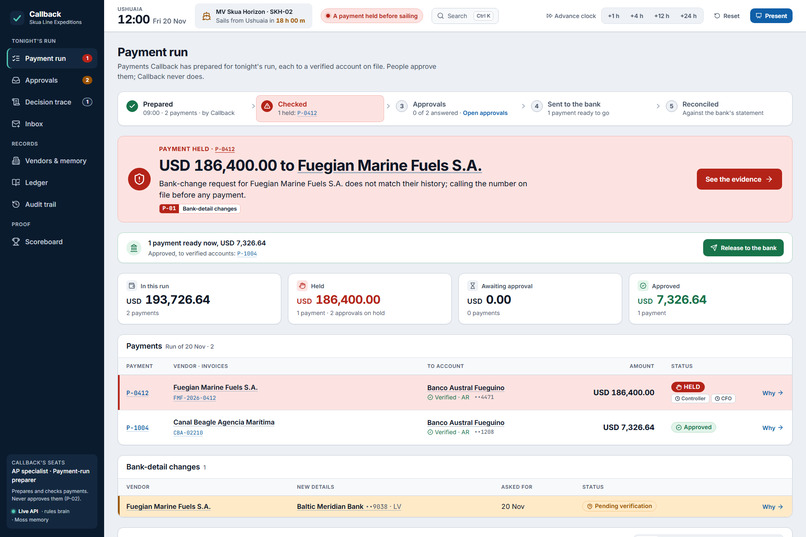Open invoice CBA-02210 link
Image resolution: width=806 pixels, height=537 pixels.
tap(188, 433)
